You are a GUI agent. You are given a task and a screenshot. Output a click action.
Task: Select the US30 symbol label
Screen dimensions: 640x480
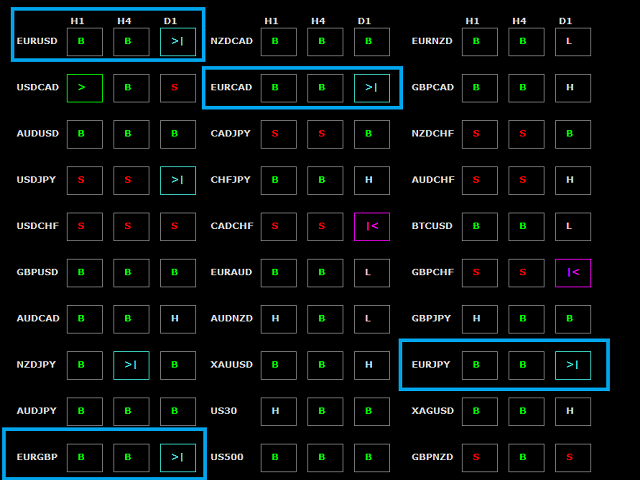[224, 411]
